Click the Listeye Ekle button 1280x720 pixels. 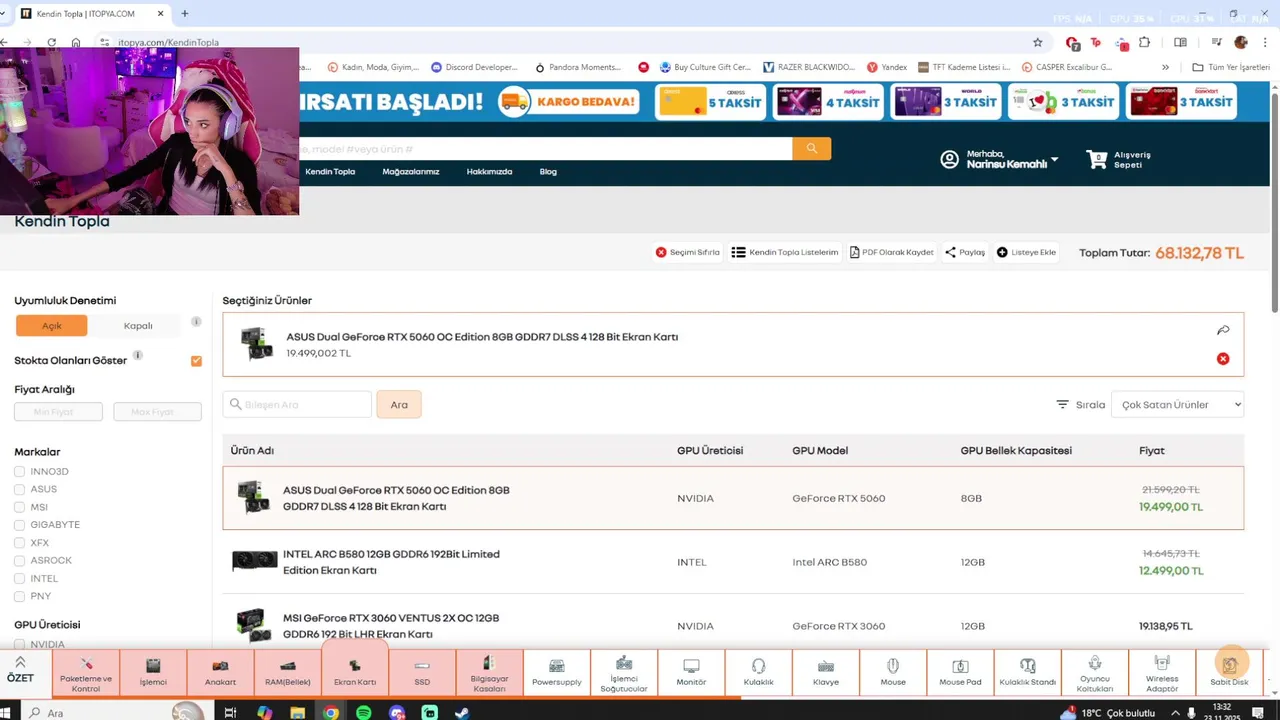[x=1026, y=252]
